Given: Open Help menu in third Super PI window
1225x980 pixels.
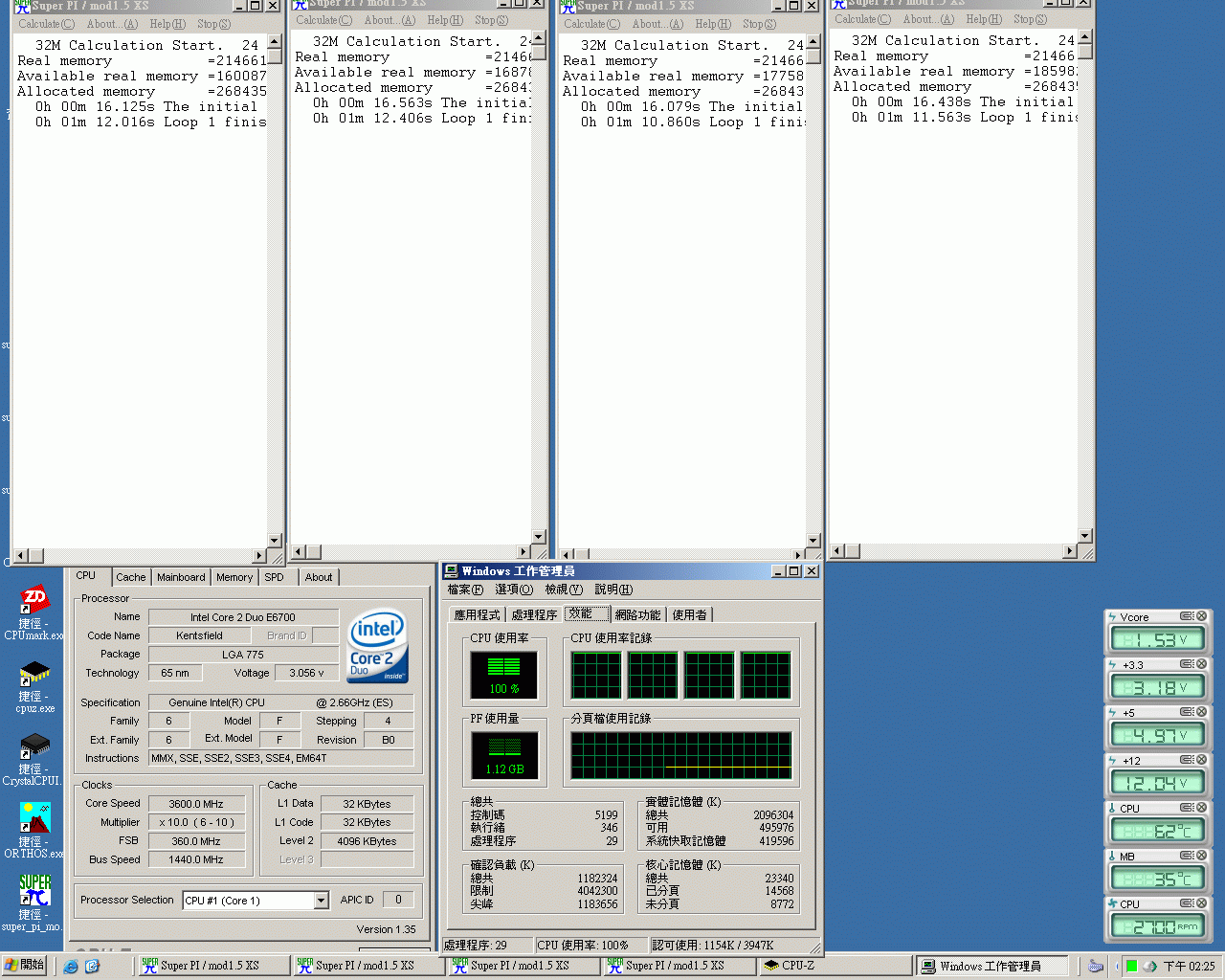Looking at the screenshot, I should tap(713, 24).
